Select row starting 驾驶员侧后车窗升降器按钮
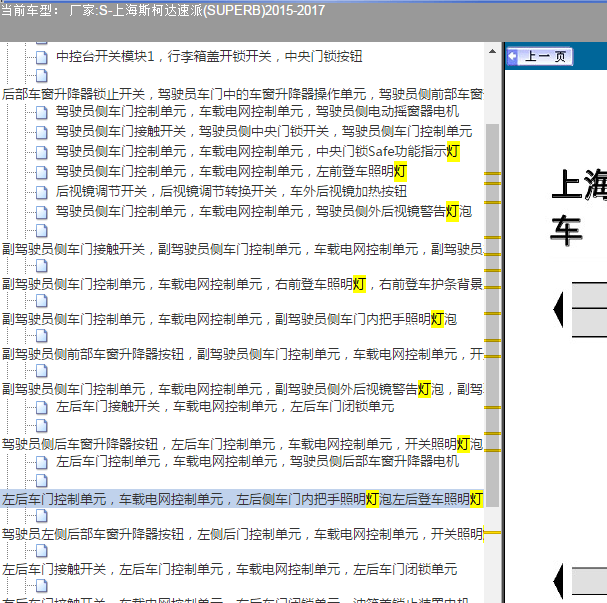Viewport: 607px width, 603px height. click(x=242, y=444)
